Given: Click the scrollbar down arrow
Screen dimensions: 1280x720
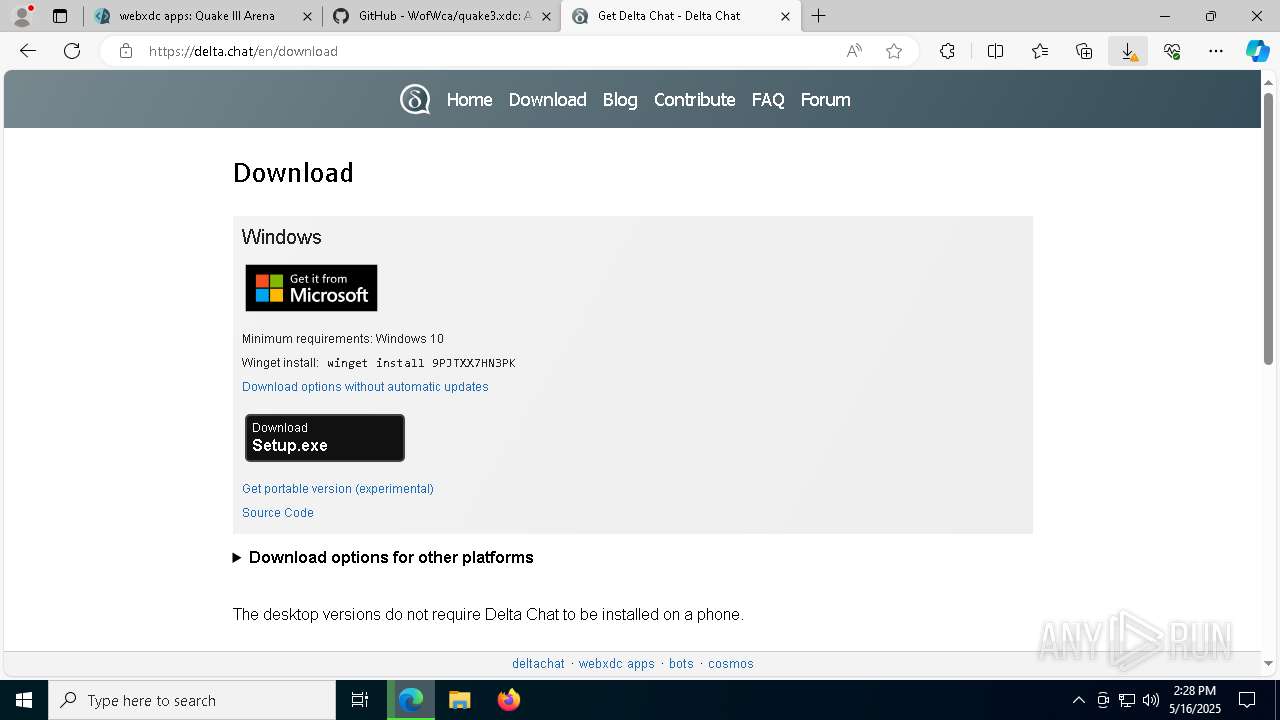Looking at the screenshot, I should [x=1268, y=663].
